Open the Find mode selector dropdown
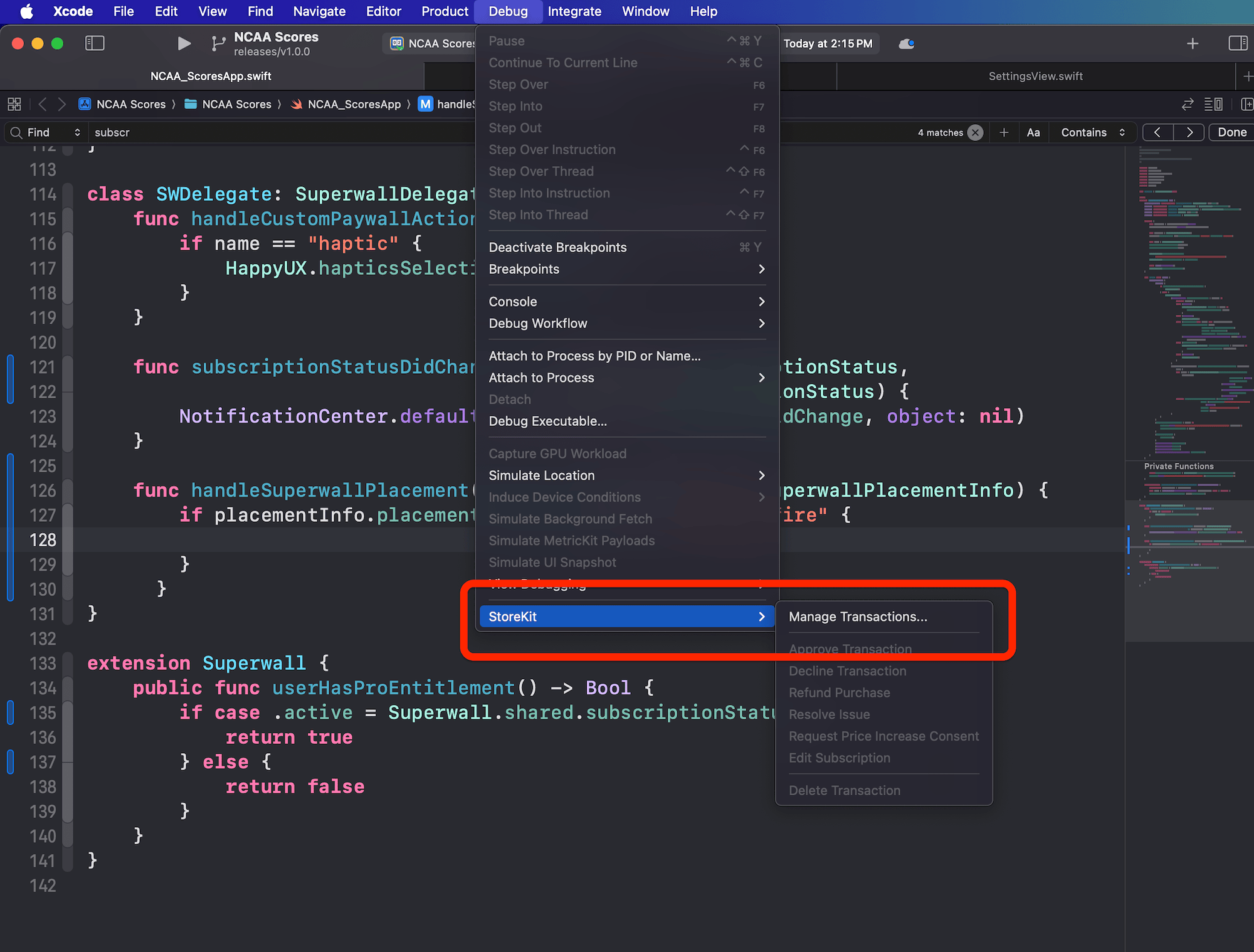The height and width of the screenshot is (952, 1254). pyautogui.click(x=53, y=132)
